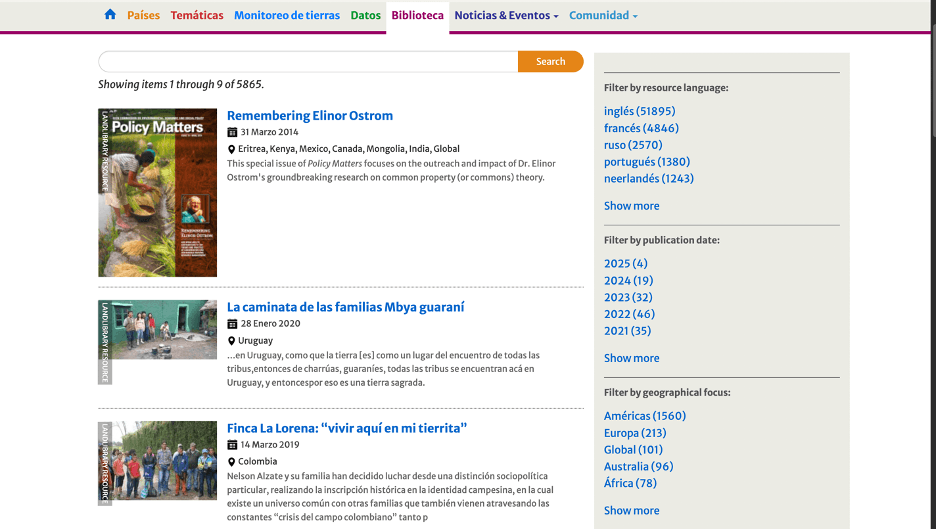
Task: Click calendar icon beside 31 Marzo 2014
Action: [232, 132]
